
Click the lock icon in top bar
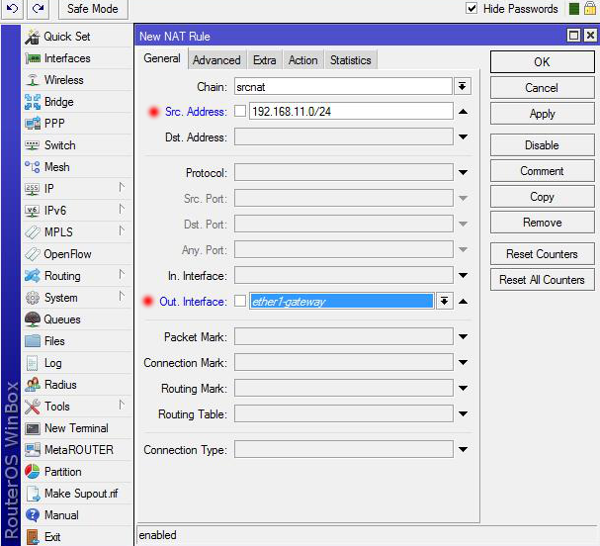tap(590, 8)
